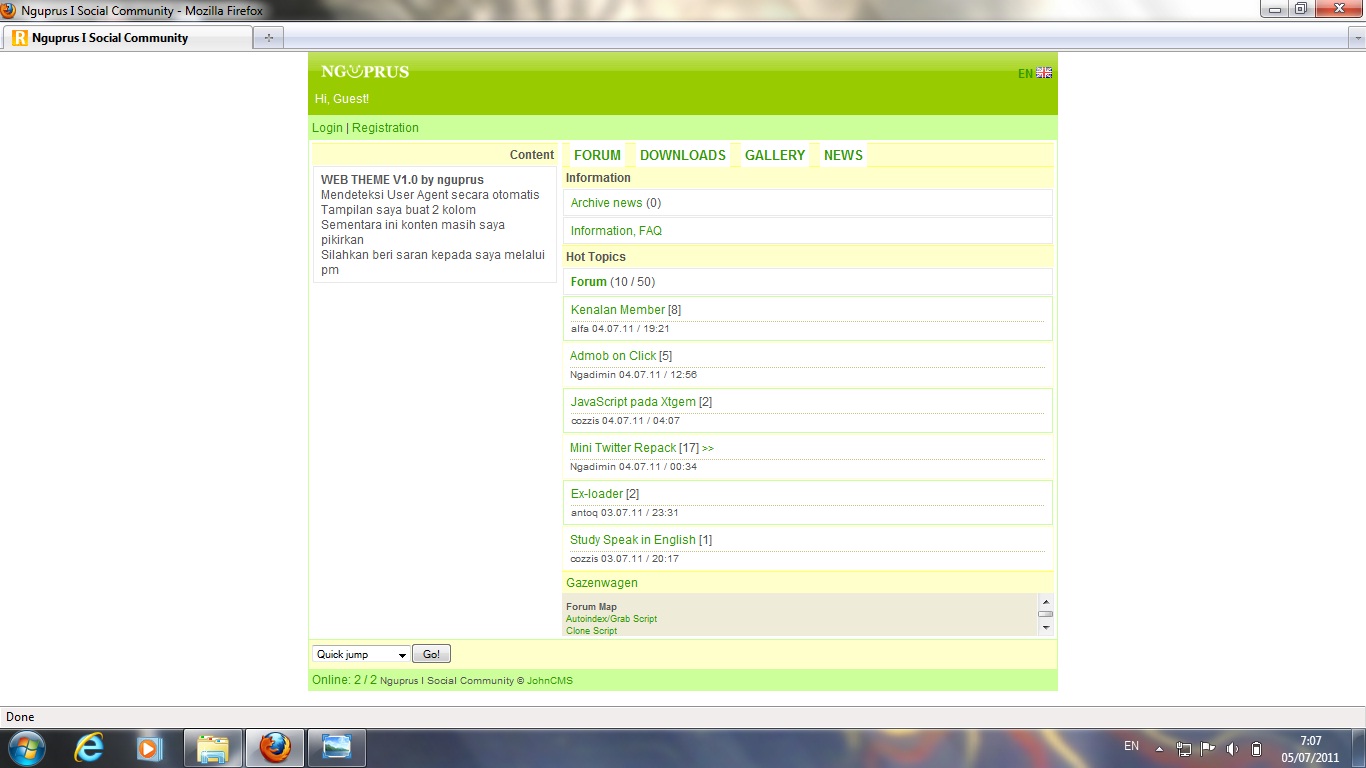Click the "alfa 04.07.11 / 19:21" post info

[x=620, y=329]
